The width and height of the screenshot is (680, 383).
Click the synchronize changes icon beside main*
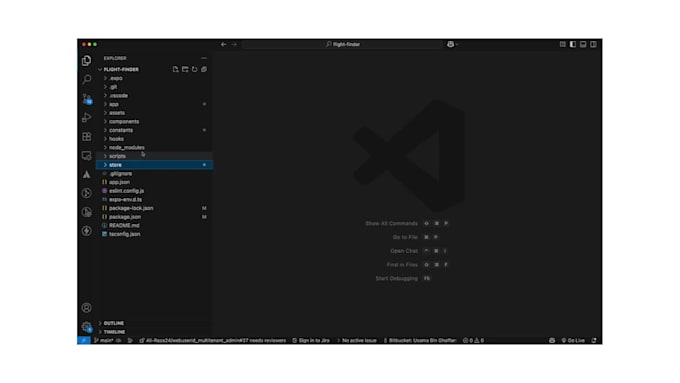[x=118, y=340]
